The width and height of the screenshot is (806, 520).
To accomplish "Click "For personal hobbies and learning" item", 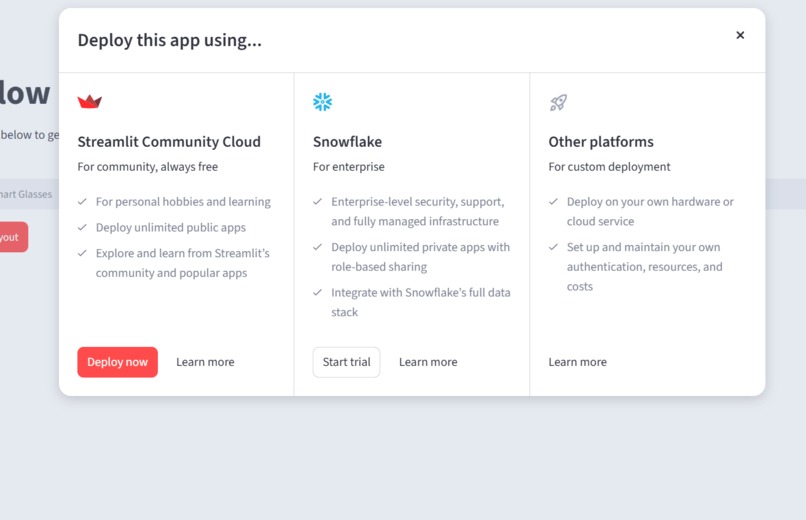I will tap(183, 201).
